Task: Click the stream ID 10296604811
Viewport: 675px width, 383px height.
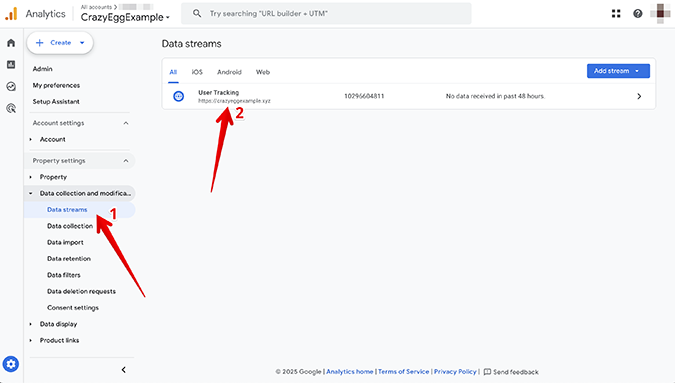Action: click(x=364, y=96)
